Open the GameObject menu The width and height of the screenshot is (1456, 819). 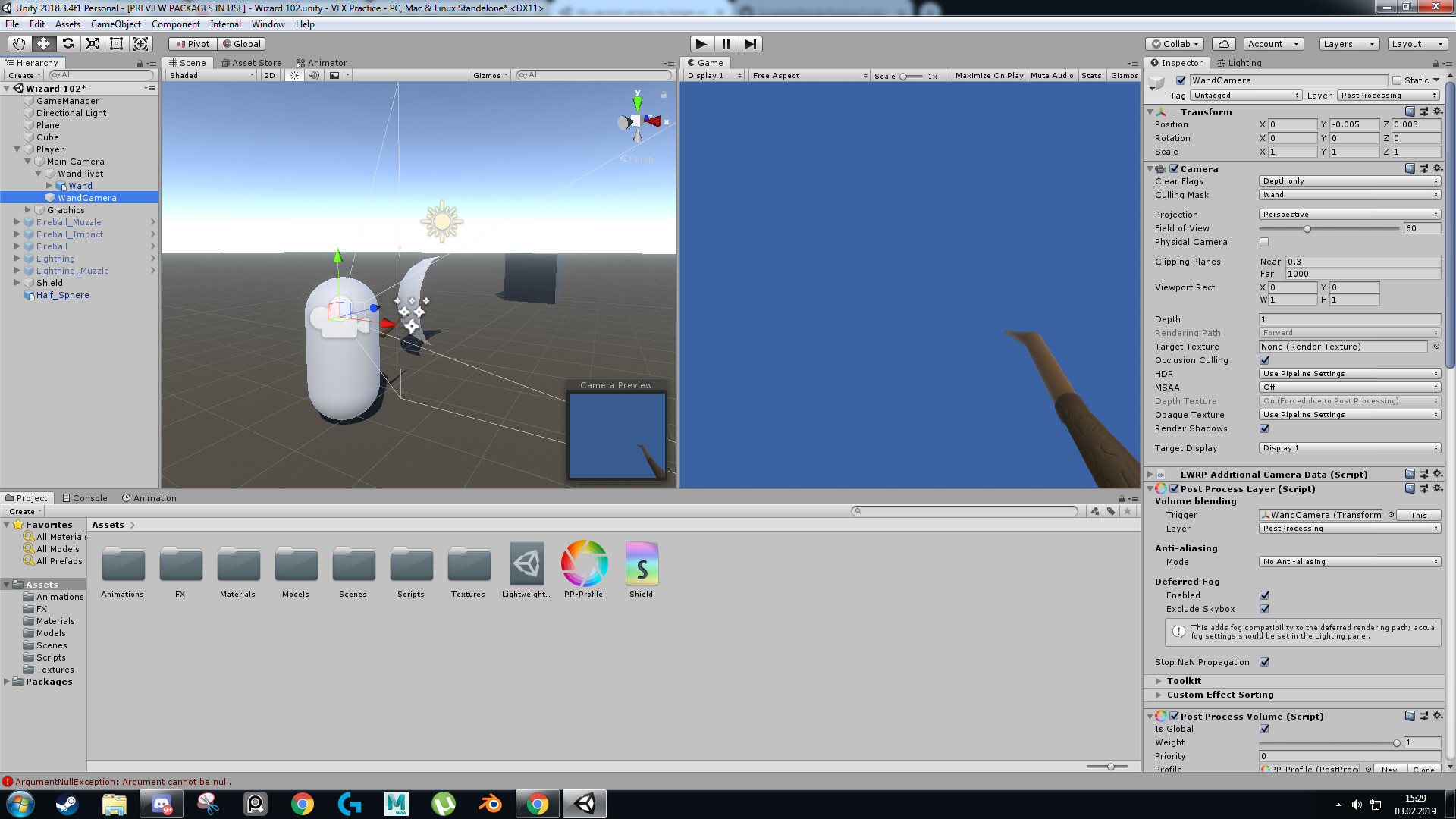(115, 24)
